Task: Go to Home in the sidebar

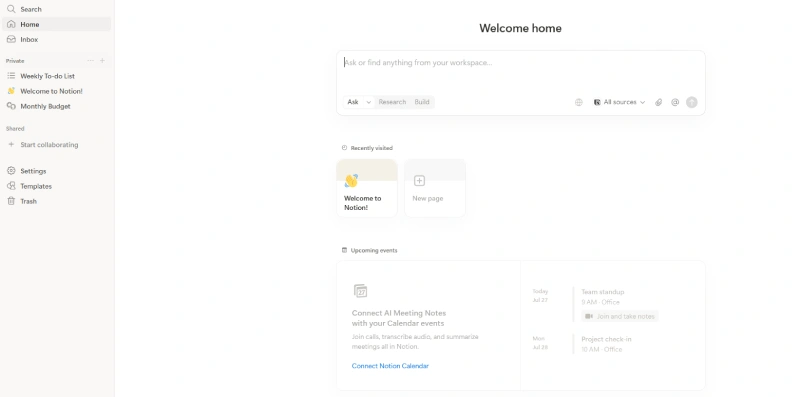Action: point(56,24)
